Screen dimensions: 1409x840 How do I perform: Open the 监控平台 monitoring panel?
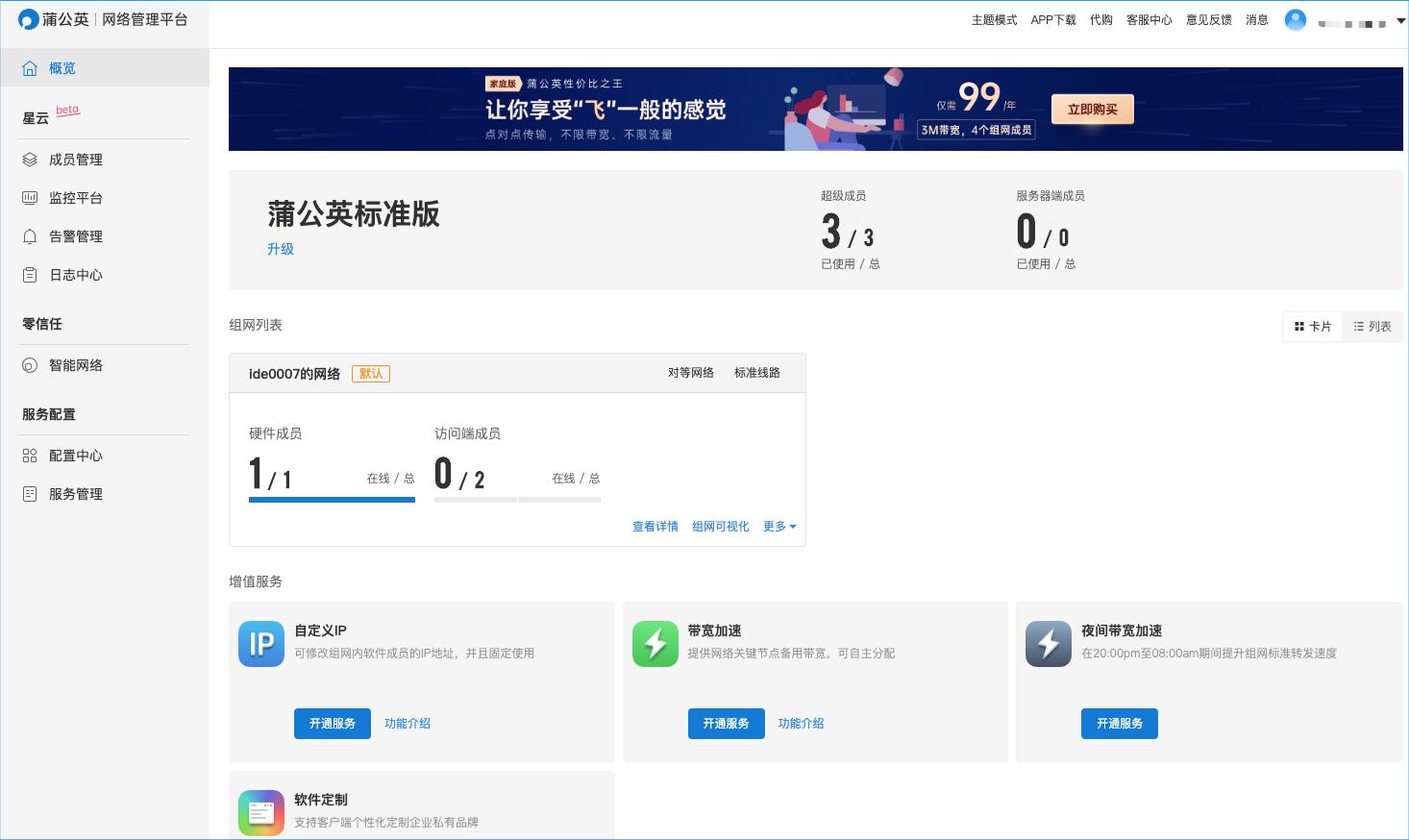[75, 198]
